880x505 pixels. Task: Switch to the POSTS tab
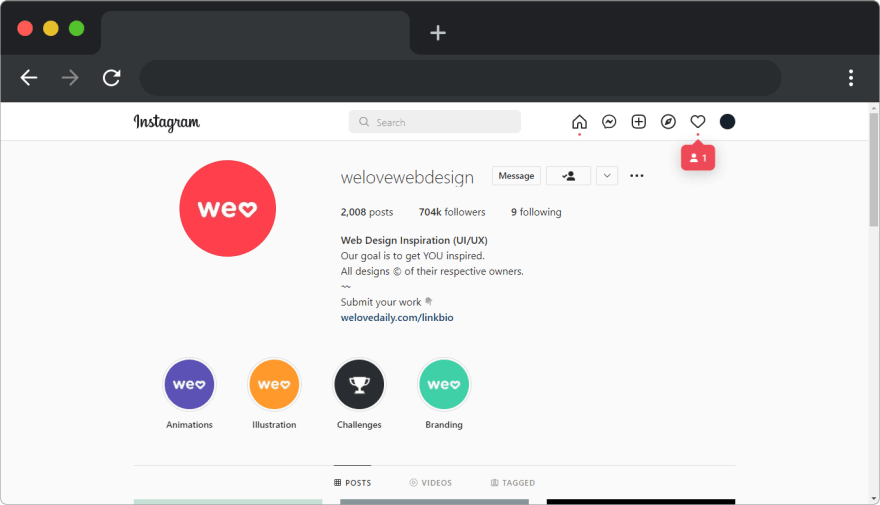352,483
